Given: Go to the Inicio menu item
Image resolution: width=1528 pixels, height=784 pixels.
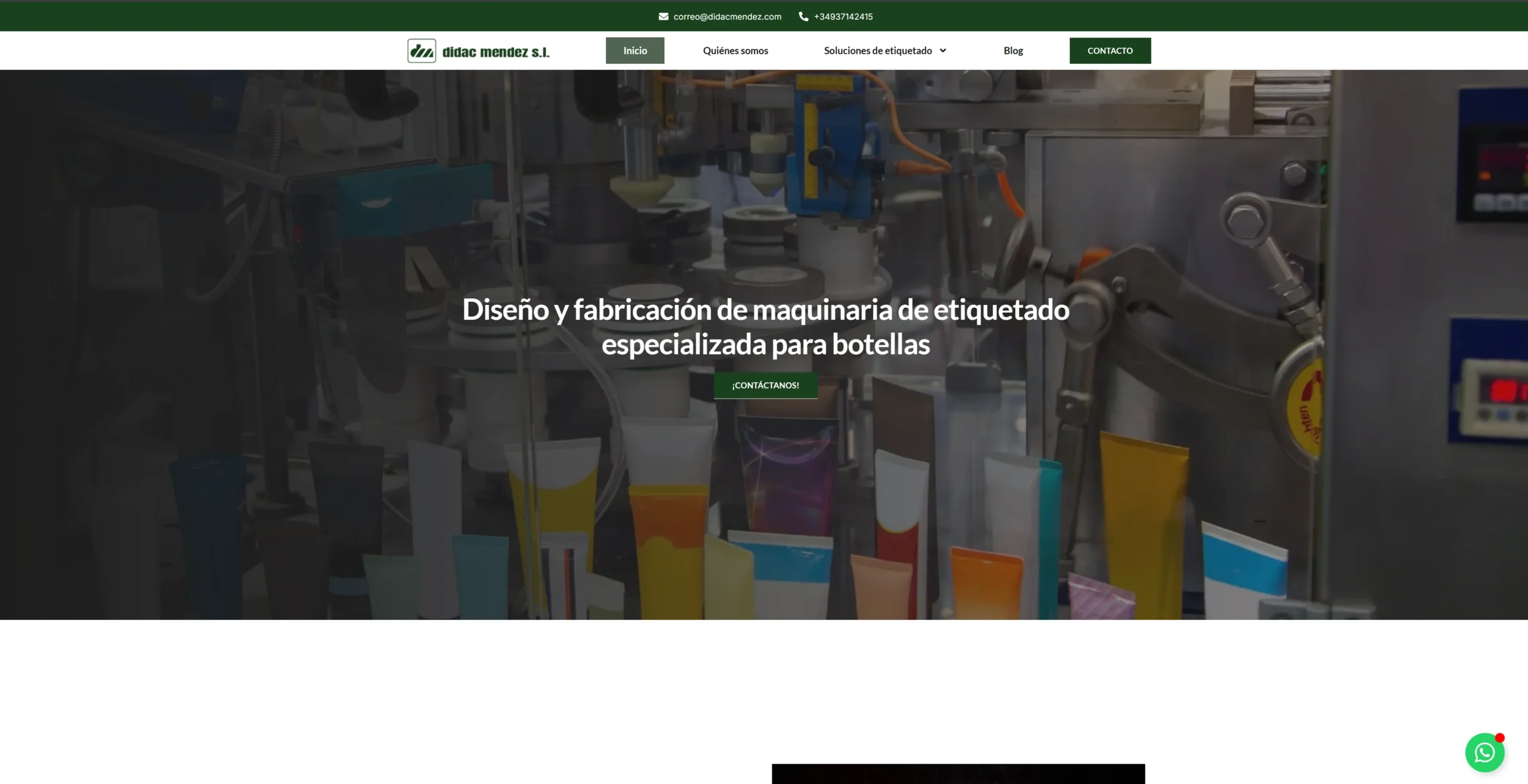Looking at the screenshot, I should [x=634, y=51].
